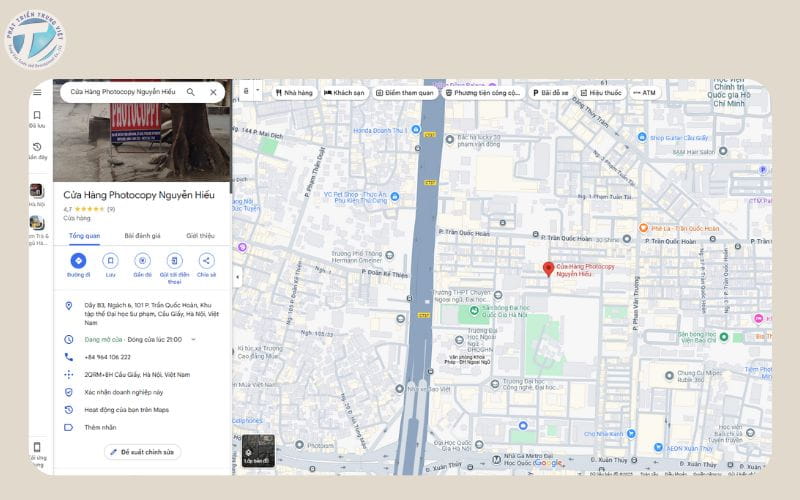
Task: Click the search magnifier icon
Action: tap(191, 92)
